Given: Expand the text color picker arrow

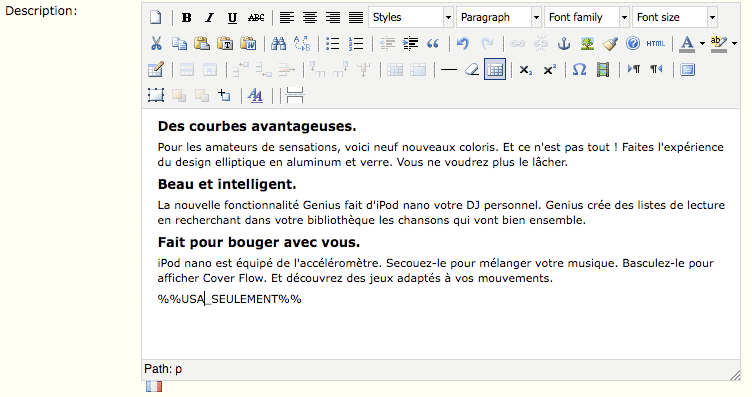Looking at the screenshot, I should click(702, 44).
